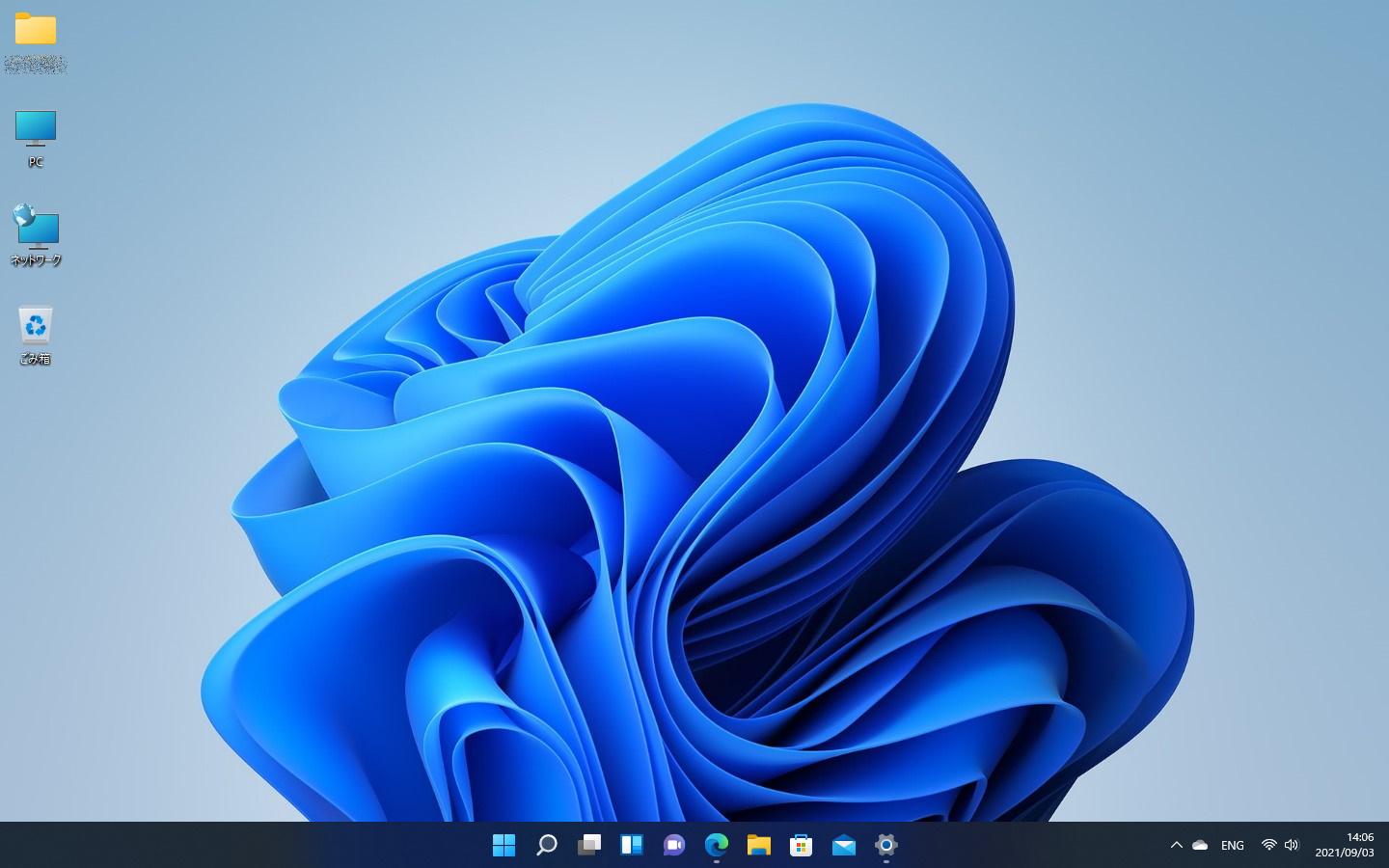Viewport: 1389px width, 868px height.
Task: Launch Microsoft Edge
Action: pos(716,845)
